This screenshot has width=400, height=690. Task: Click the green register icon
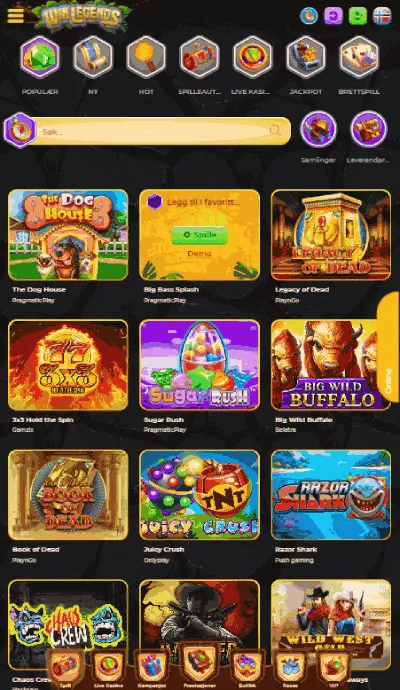point(357,16)
